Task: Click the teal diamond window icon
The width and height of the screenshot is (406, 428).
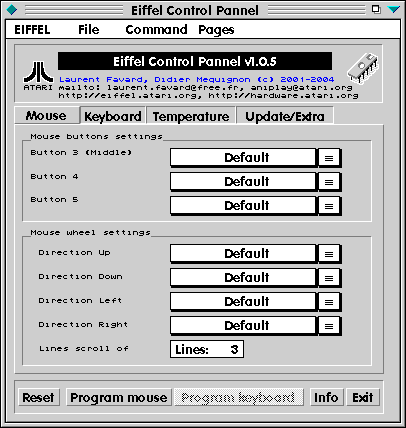Action: pyautogui.click(x=12, y=10)
